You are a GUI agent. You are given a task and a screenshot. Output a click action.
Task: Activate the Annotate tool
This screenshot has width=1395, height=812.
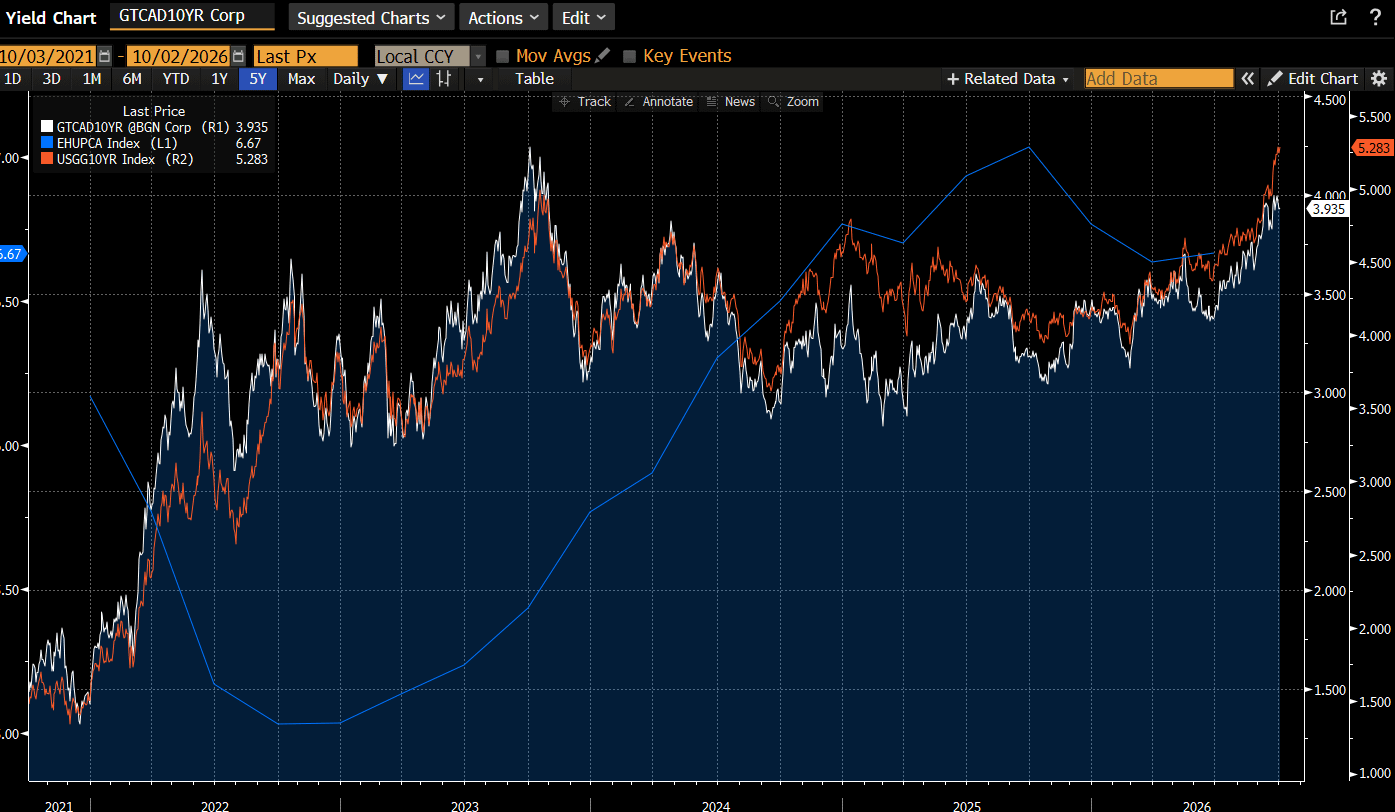(x=658, y=102)
